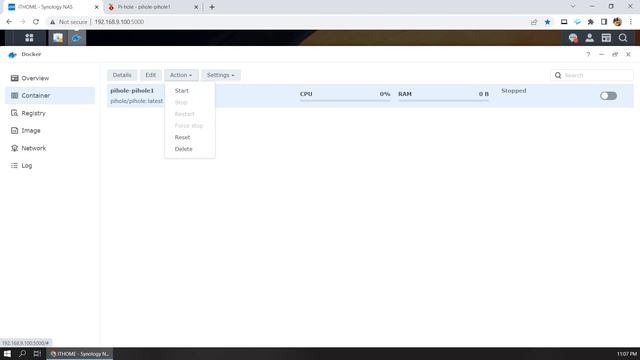Viewport: 640px width, 360px height.
Task: Bookmark this page with the star icon
Action: coord(547,22)
